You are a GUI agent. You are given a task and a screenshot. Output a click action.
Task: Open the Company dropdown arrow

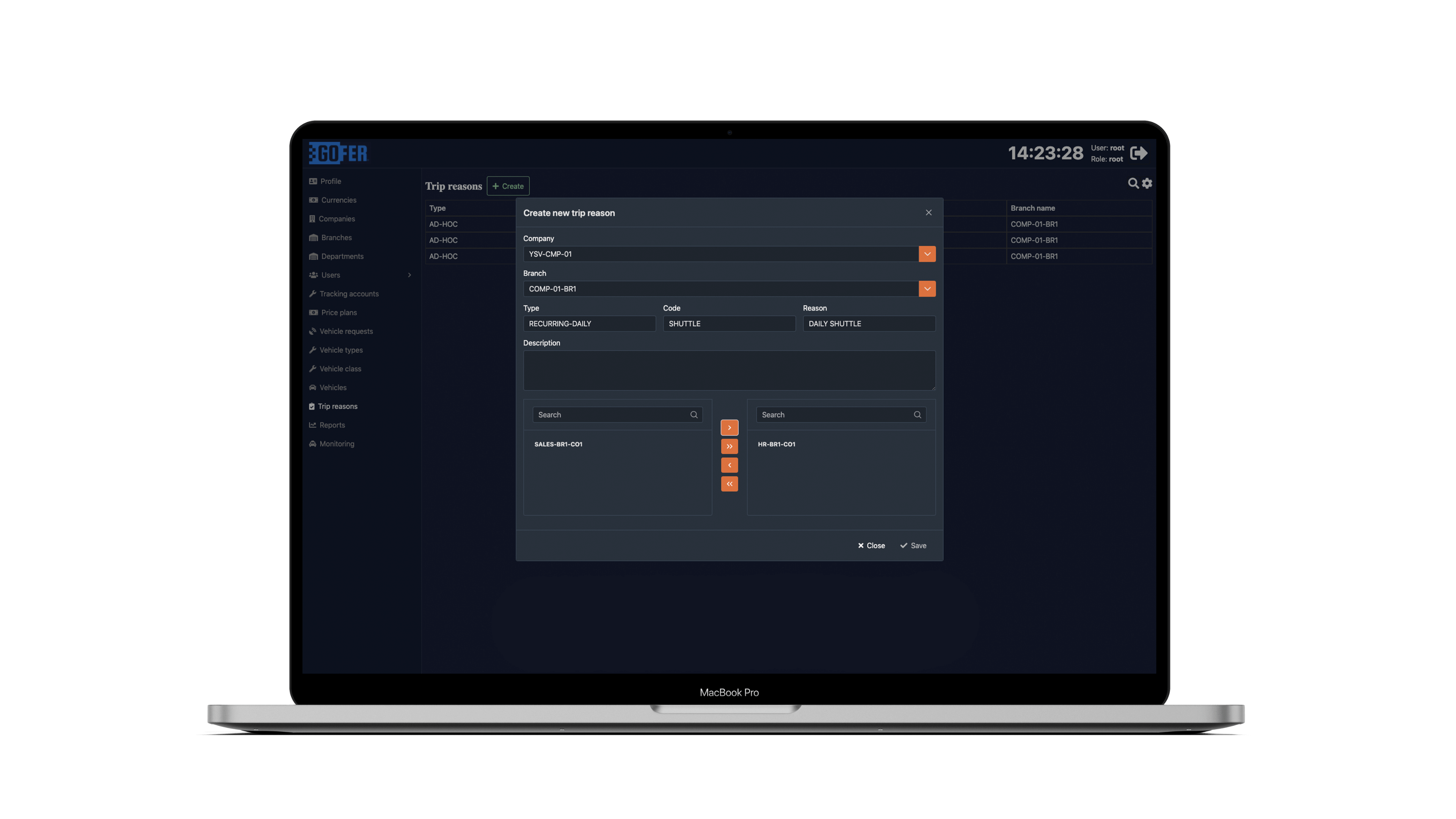click(x=927, y=254)
